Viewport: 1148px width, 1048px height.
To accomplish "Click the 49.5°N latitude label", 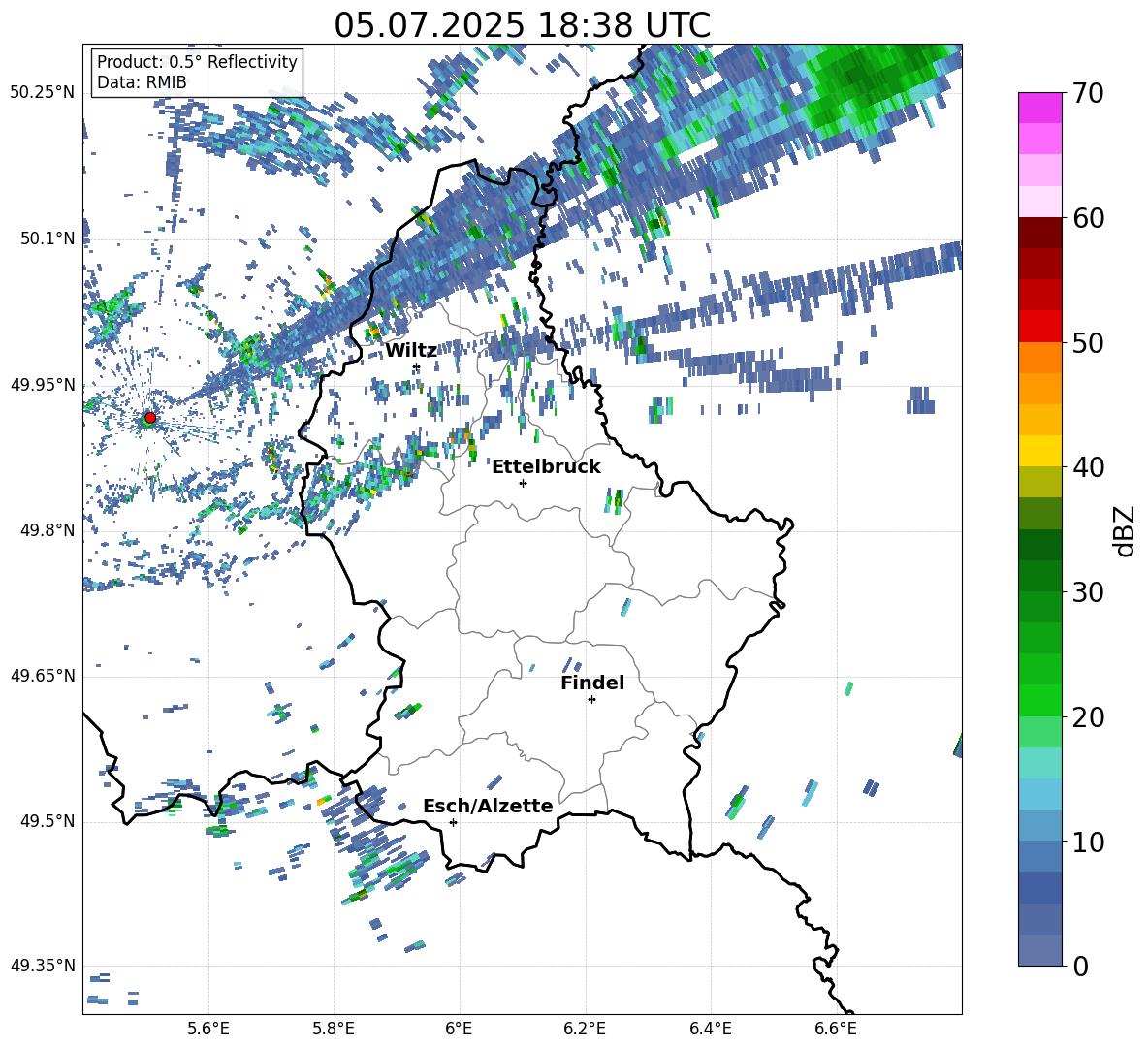I will [x=48, y=820].
